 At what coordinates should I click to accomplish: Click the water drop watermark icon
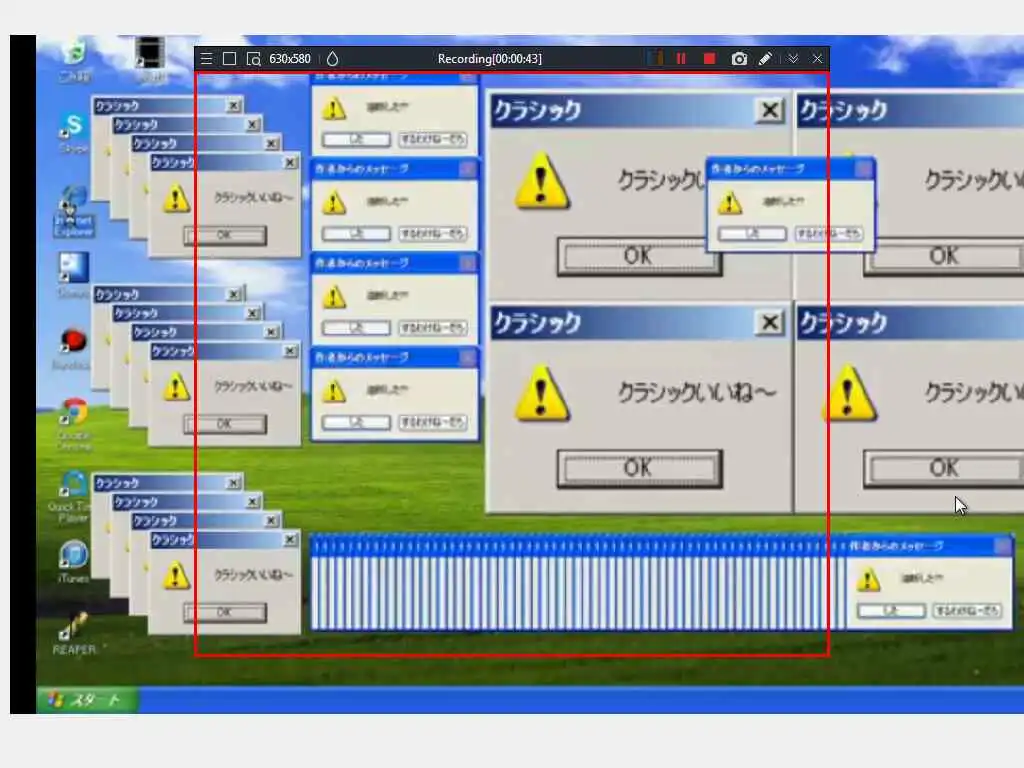(332, 59)
